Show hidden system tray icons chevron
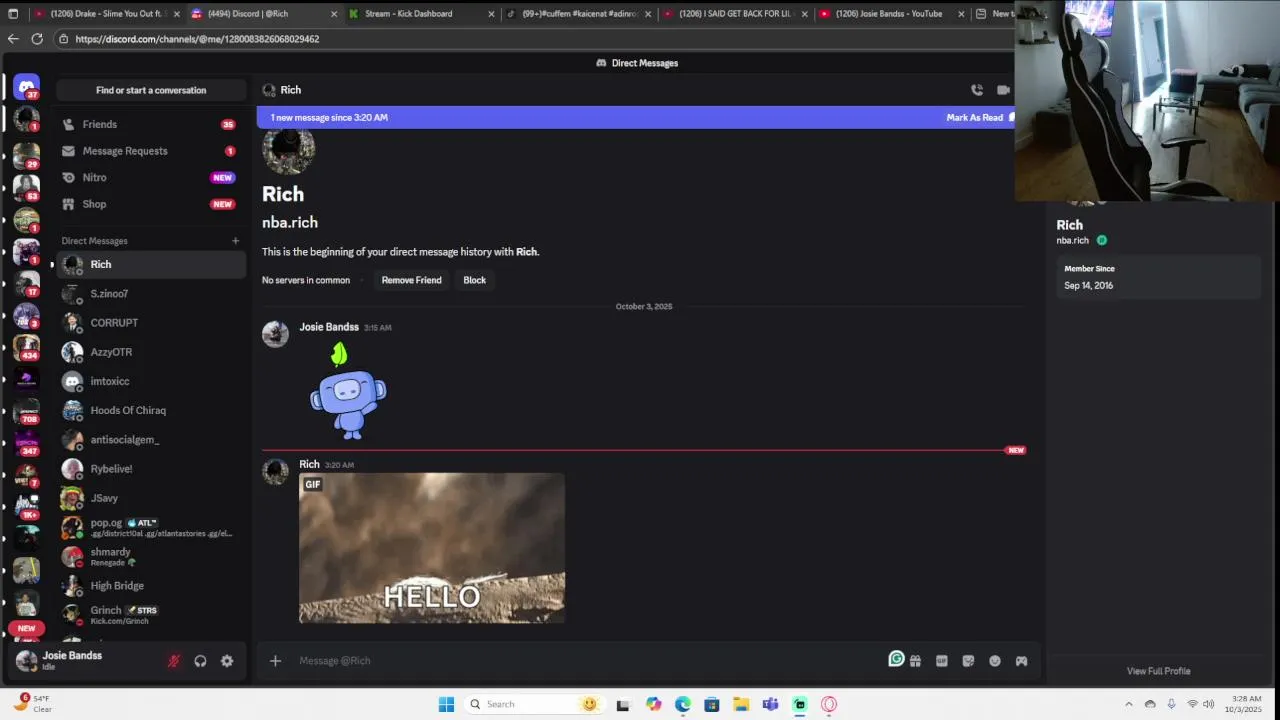 [x=1129, y=704]
